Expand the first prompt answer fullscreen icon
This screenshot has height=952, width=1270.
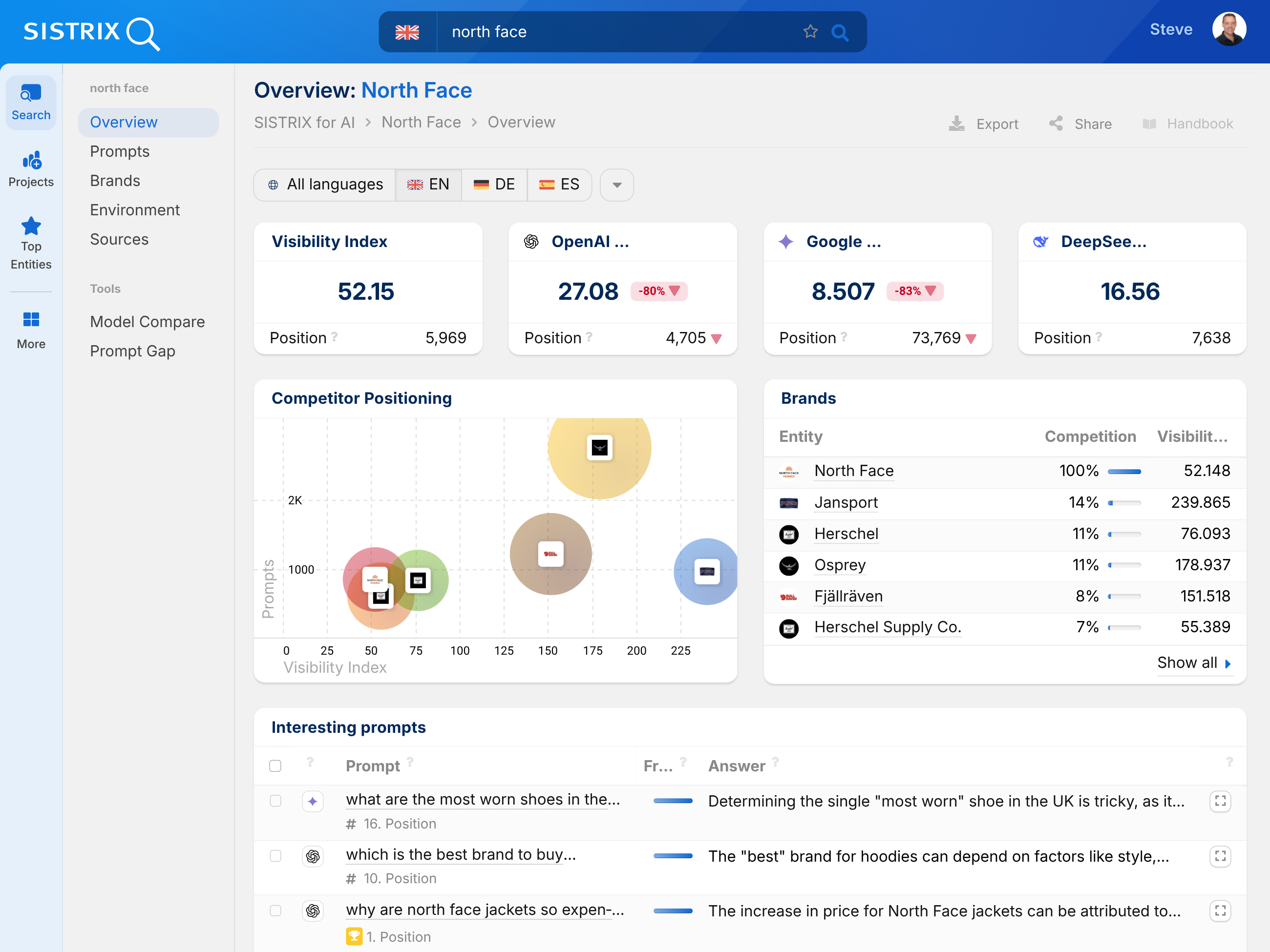pyautogui.click(x=1220, y=801)
